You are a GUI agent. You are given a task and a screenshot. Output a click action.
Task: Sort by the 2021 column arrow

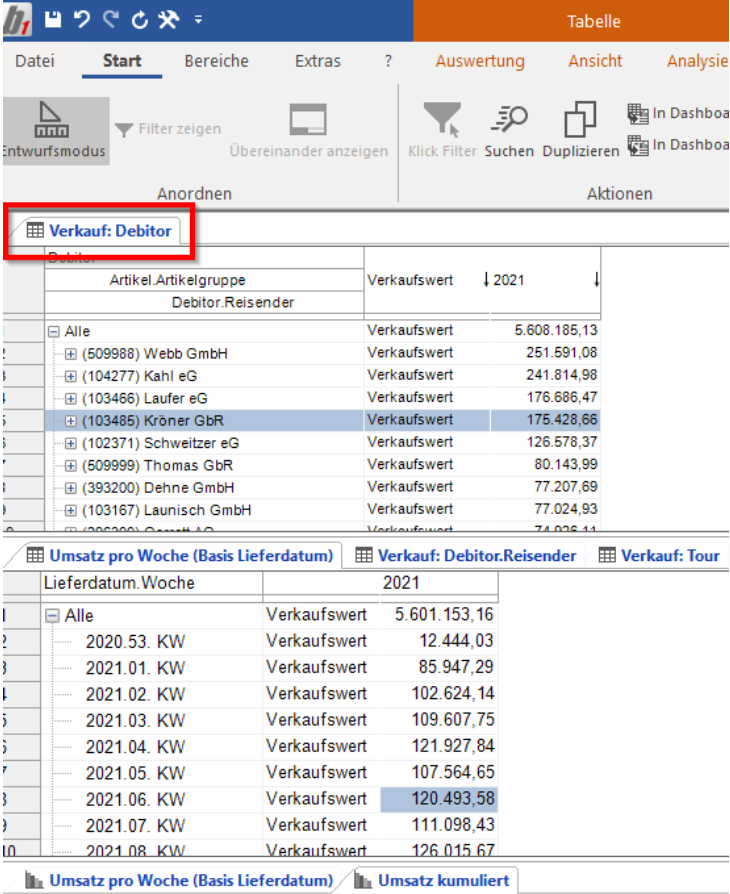coord(596,280)
